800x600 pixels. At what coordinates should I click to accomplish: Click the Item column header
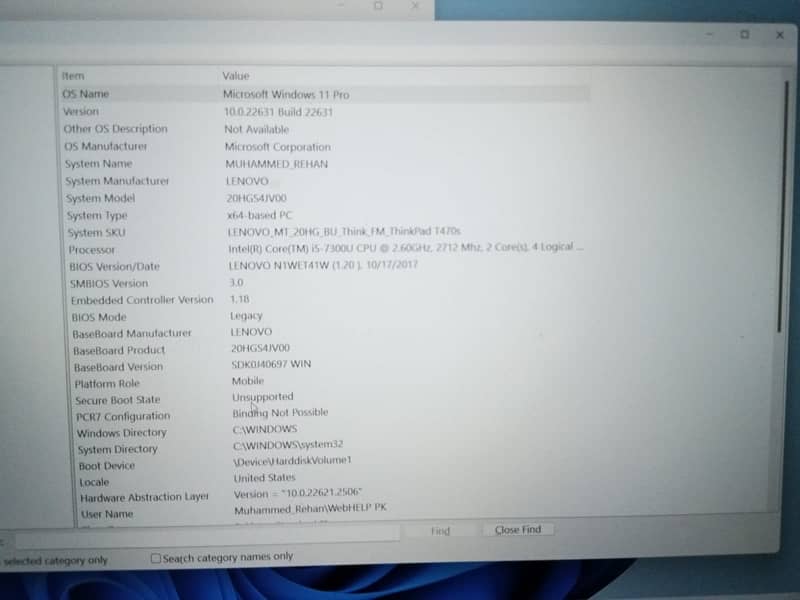pos(73,76)
